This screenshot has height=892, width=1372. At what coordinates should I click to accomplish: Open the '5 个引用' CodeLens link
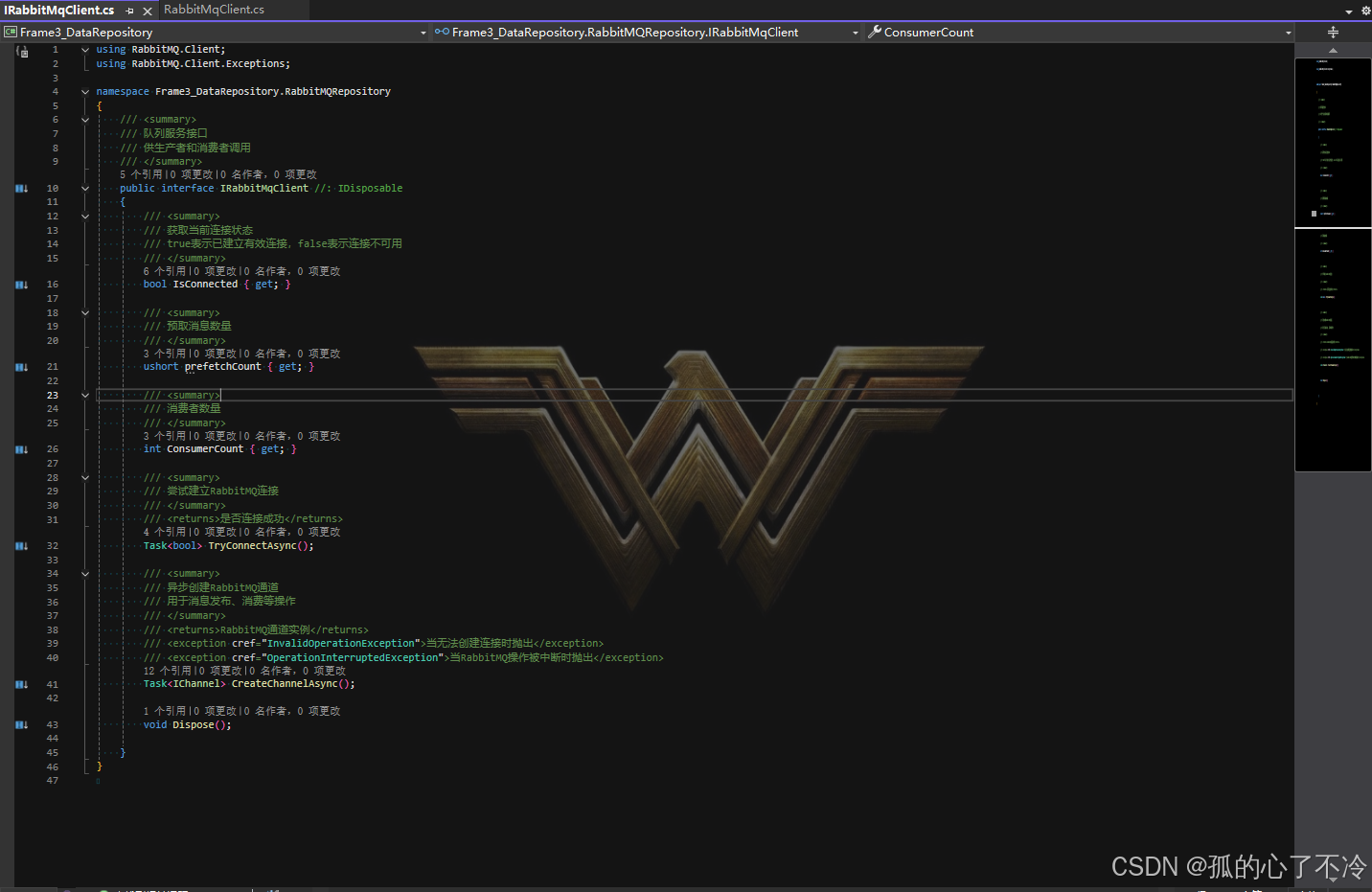pos(141,174)
